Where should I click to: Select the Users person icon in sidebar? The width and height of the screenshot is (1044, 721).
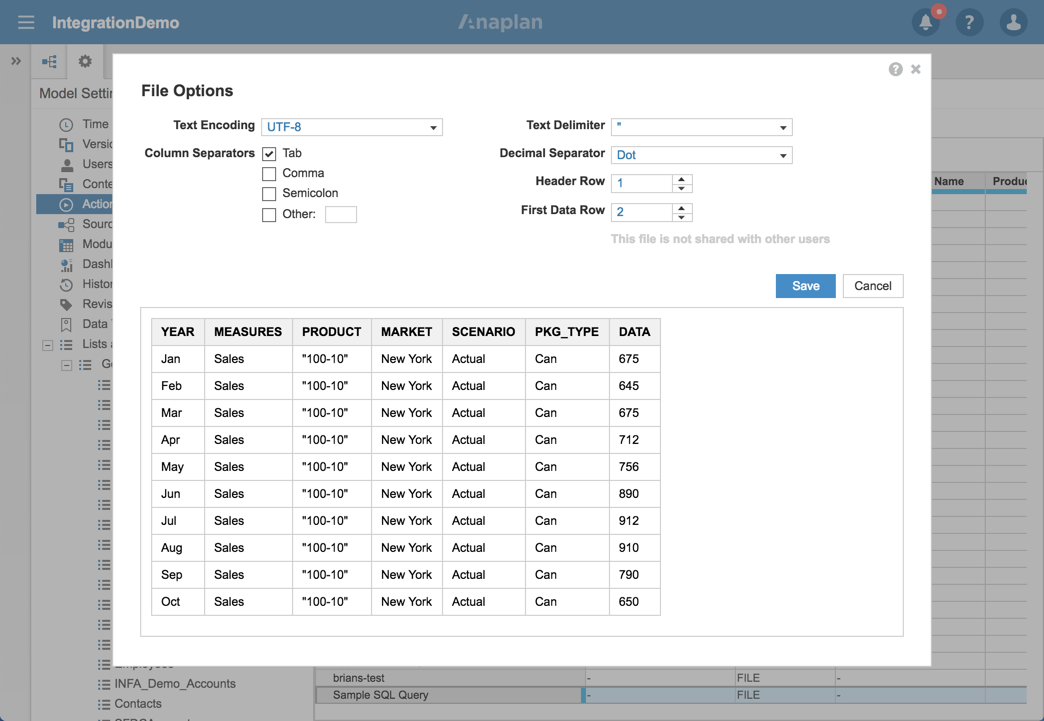click(67, 164)
